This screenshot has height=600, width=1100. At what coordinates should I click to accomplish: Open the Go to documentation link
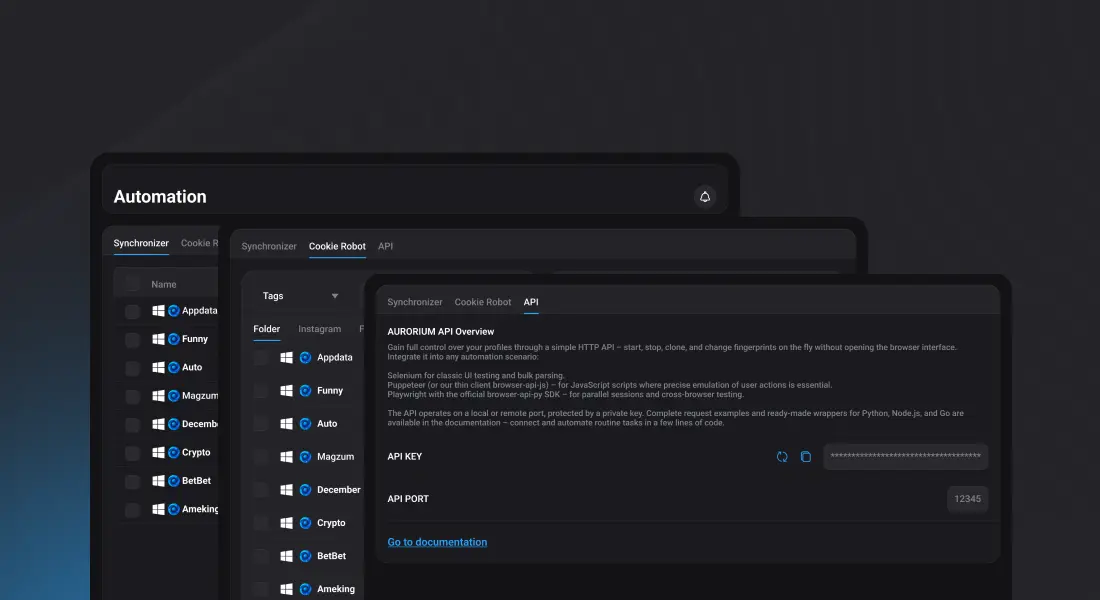437,542
